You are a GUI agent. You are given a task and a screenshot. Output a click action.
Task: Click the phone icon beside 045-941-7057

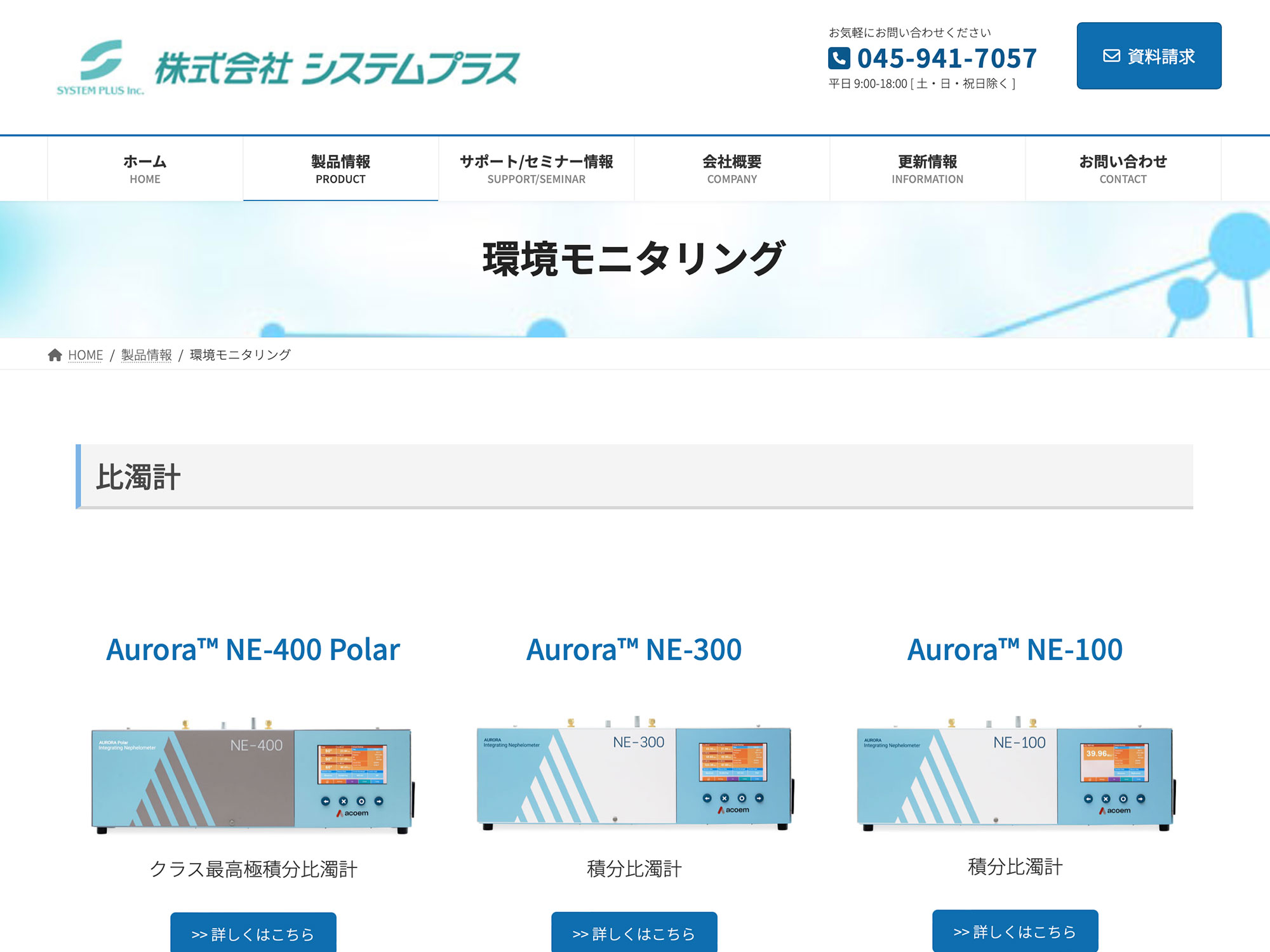pyautogui.click(x=839, y=58)
